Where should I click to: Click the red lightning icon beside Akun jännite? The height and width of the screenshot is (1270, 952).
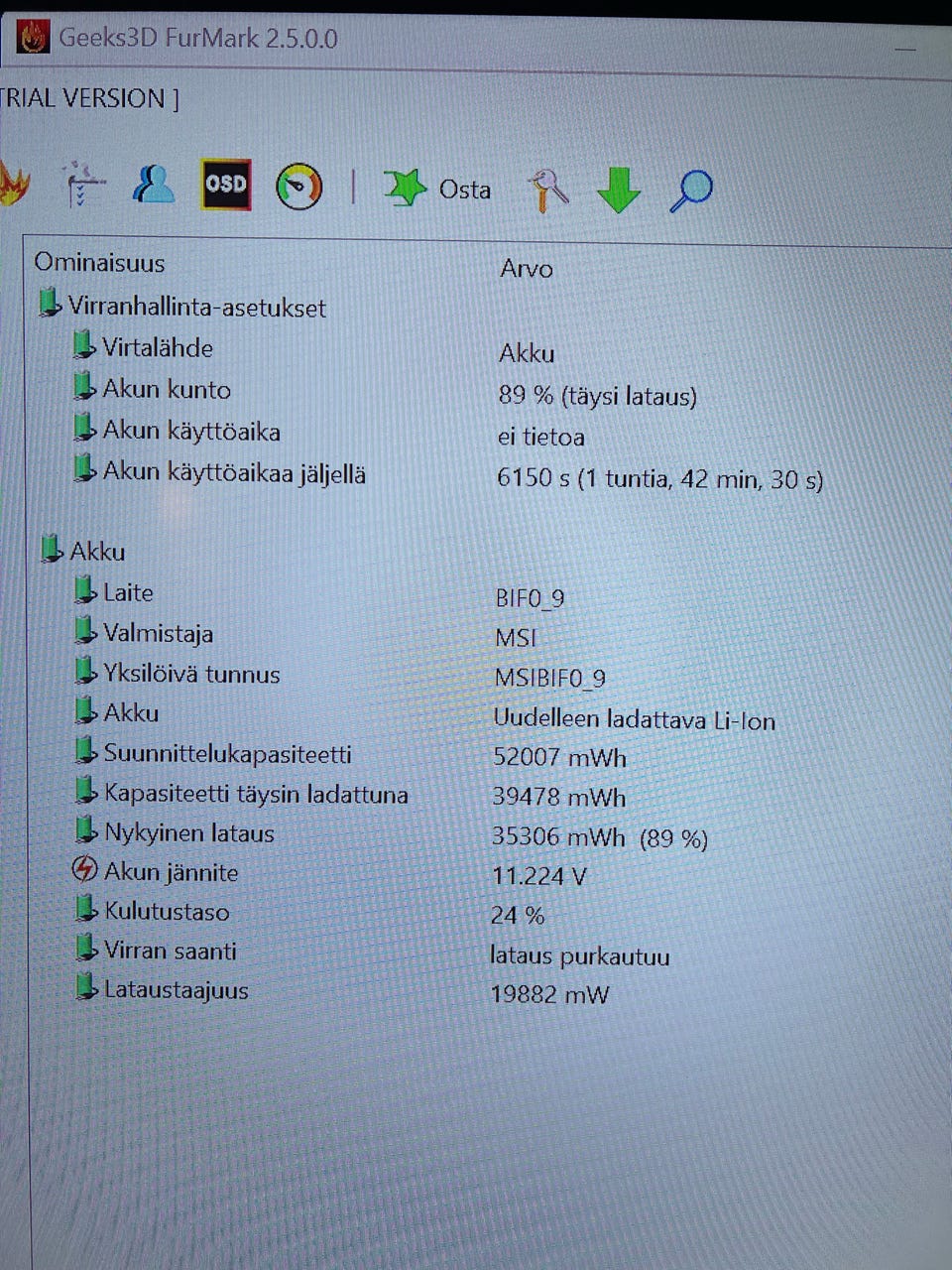point(85,870)
